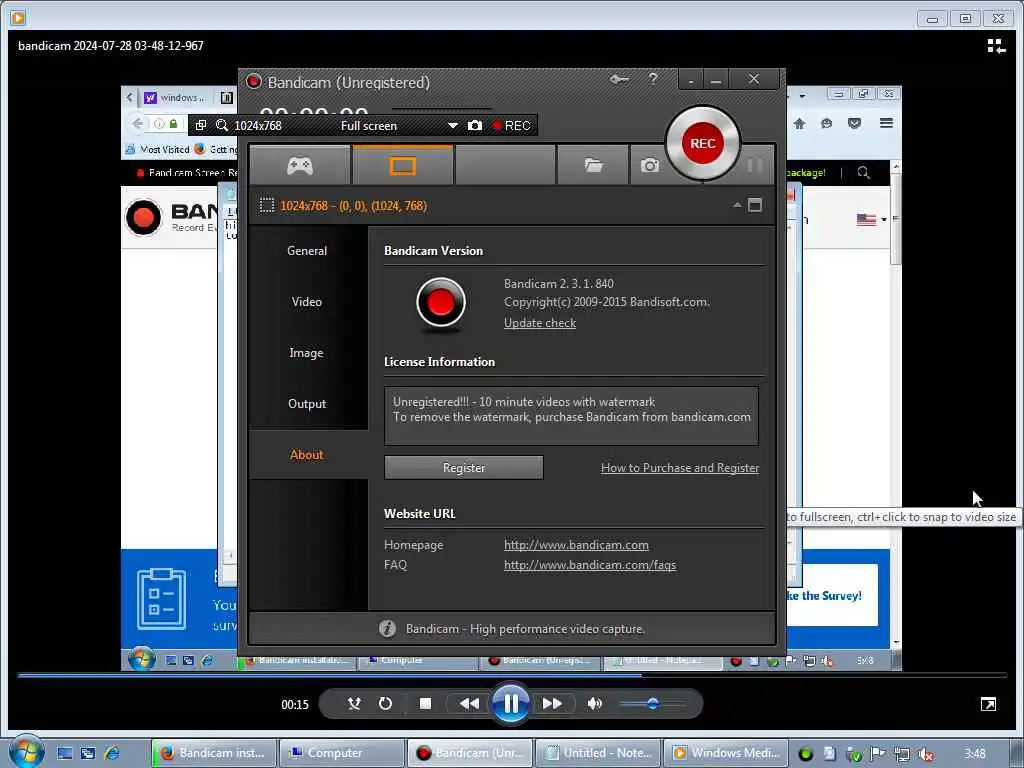
Task: Click the Show desktop quick launch icon
Action: (65, 753)
